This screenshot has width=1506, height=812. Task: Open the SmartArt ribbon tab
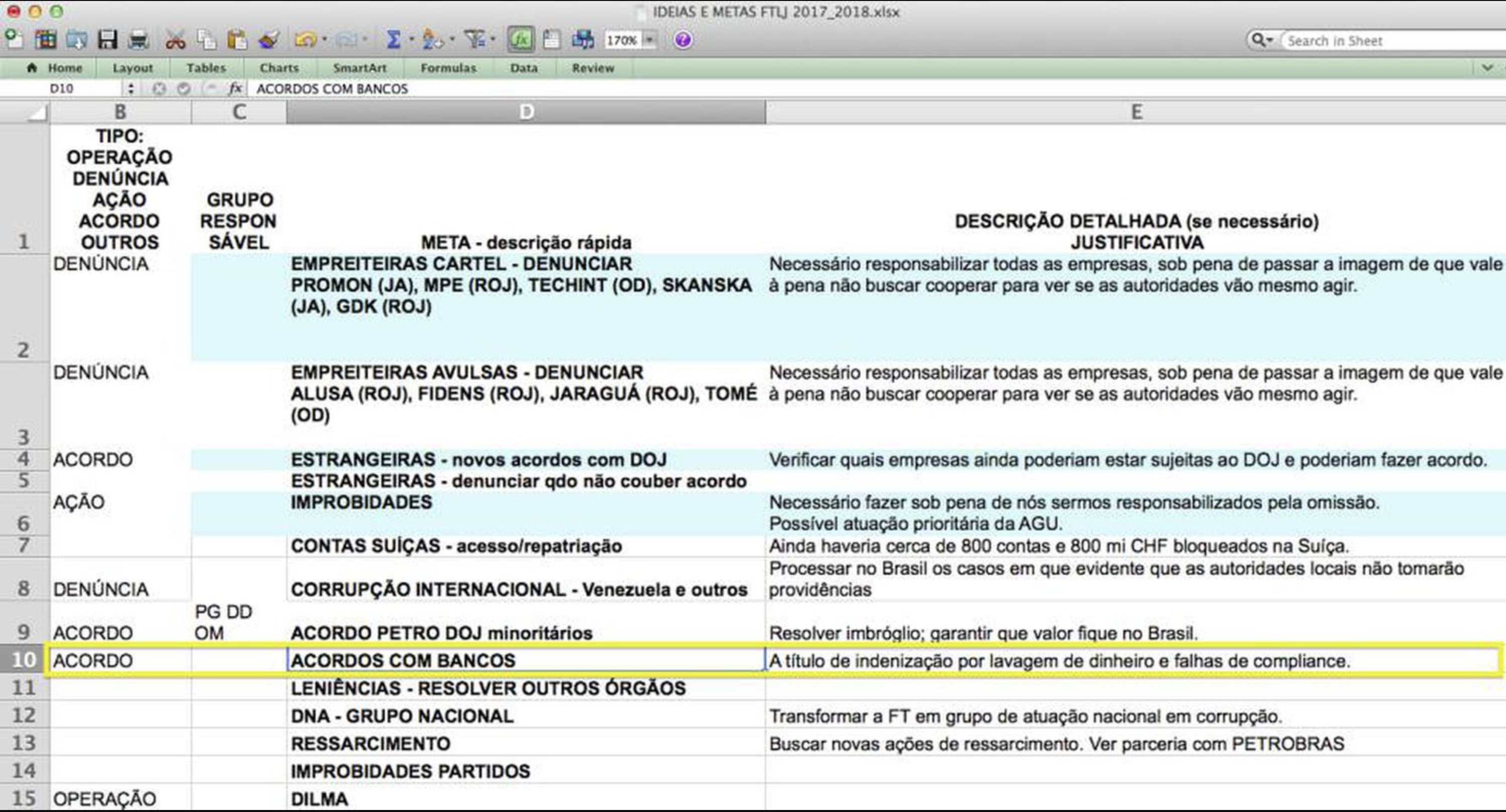click(359, 68)
